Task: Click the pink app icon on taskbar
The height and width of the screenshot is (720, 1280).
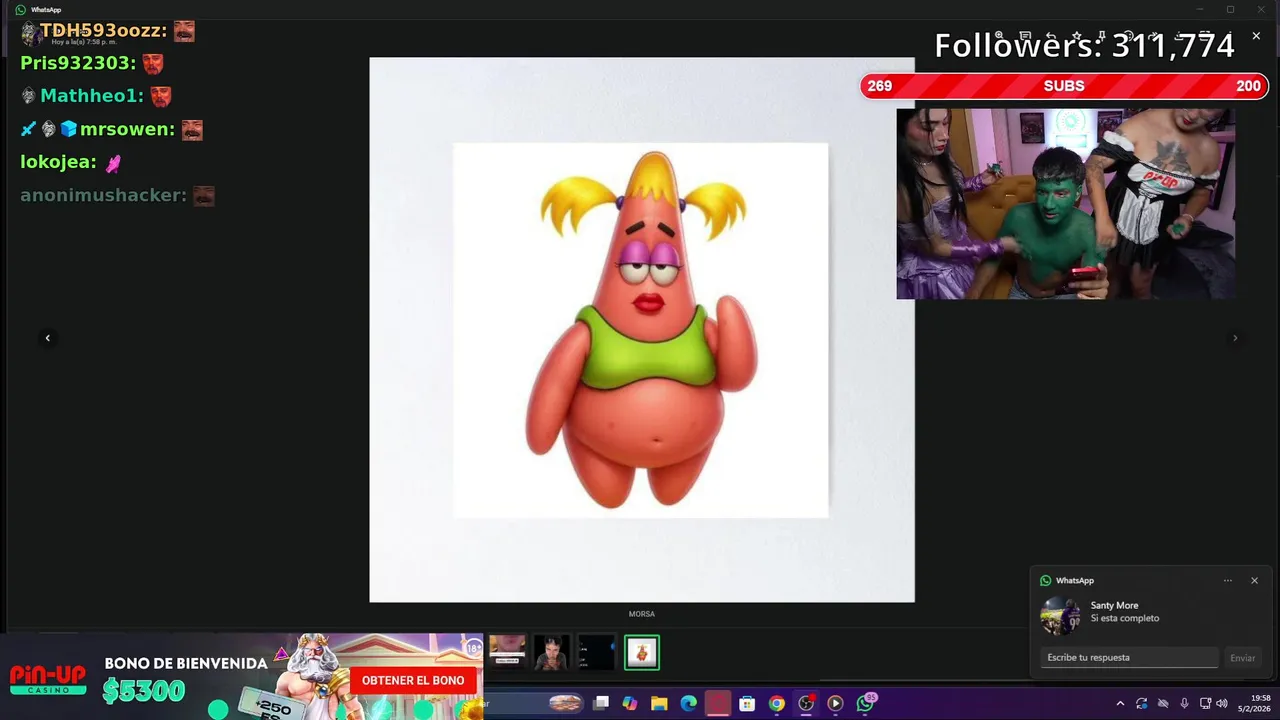Action: 718,704
